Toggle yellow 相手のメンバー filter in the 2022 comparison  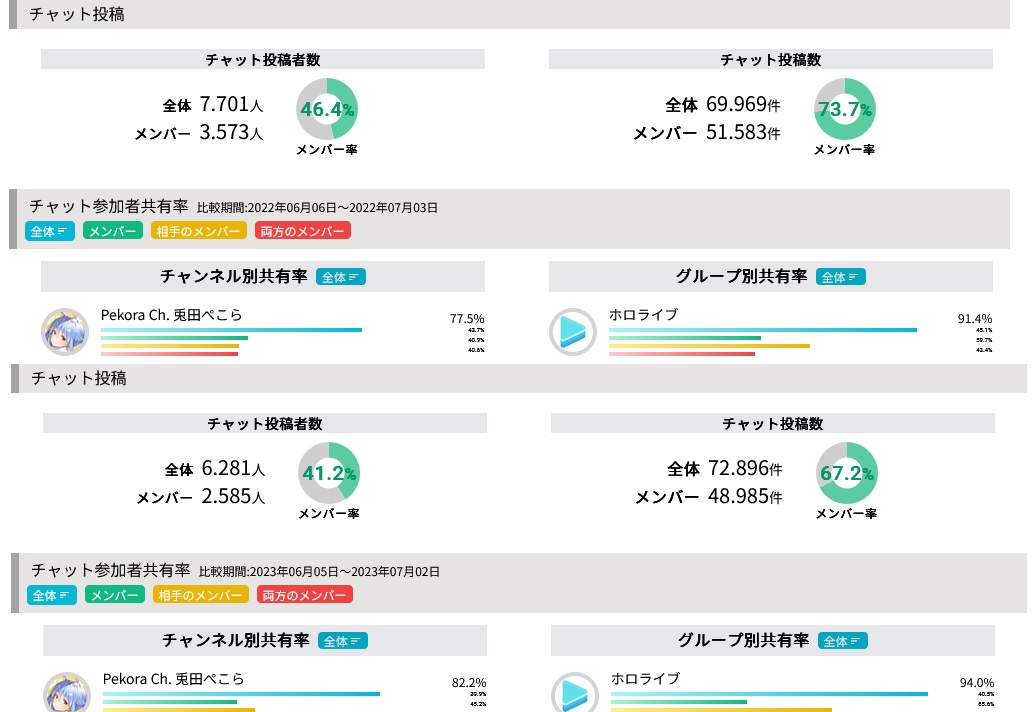coord(199,231)
